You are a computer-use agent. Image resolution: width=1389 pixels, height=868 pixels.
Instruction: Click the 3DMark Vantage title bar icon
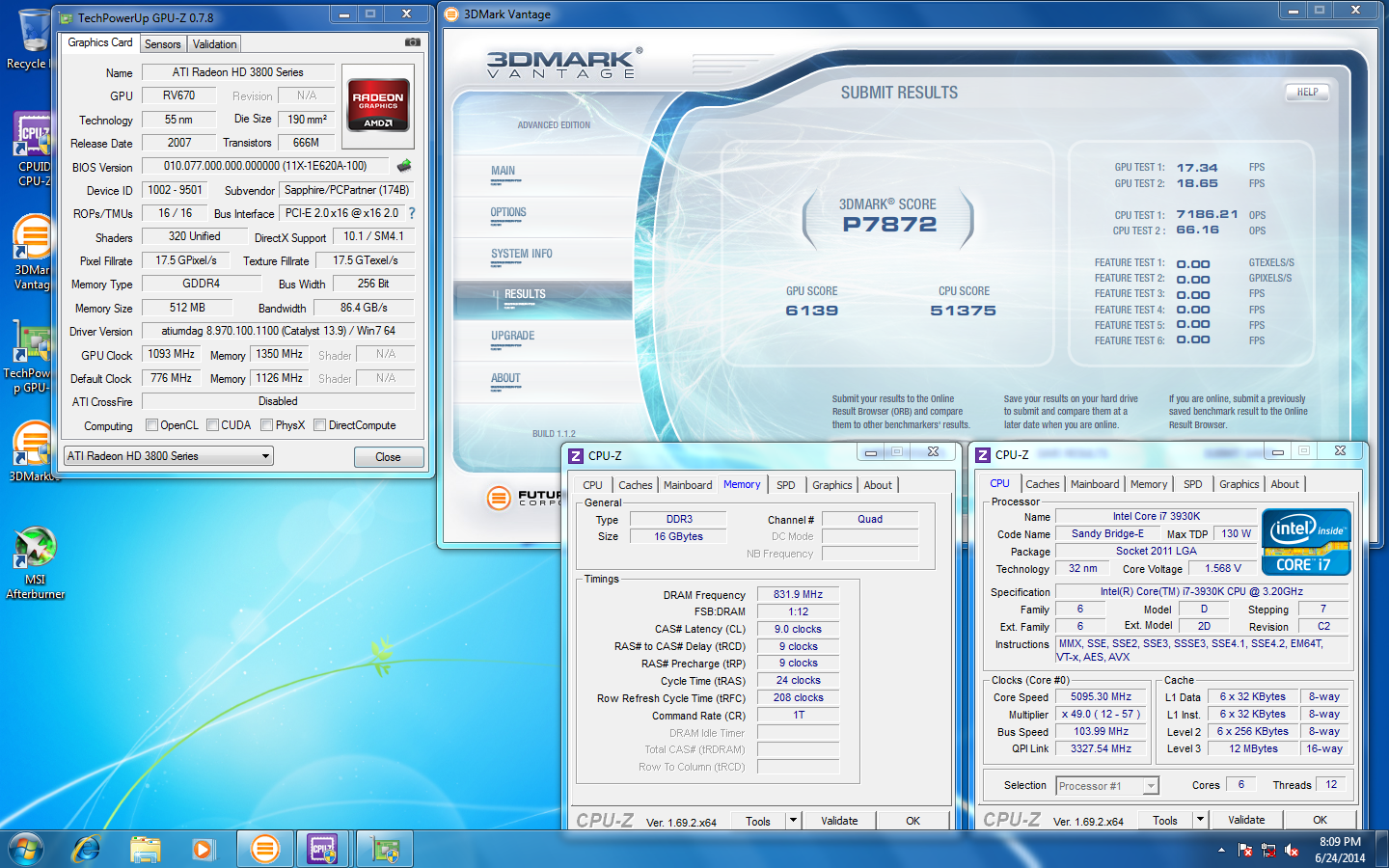tap(450, 14)
